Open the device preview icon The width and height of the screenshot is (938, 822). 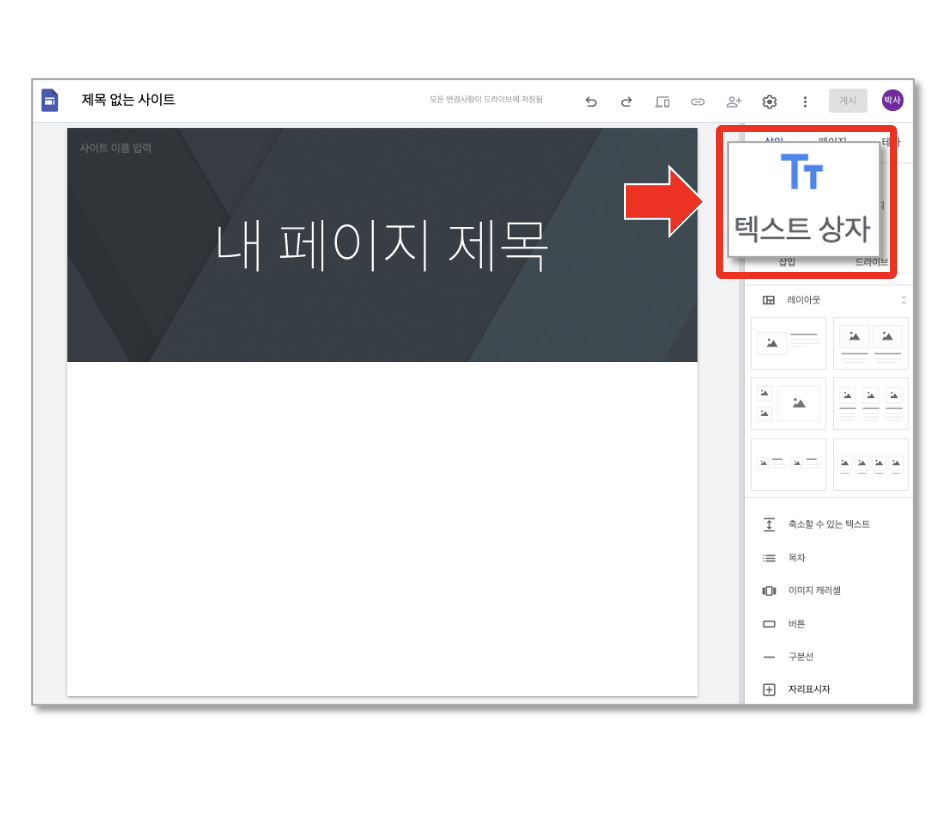pyautogui.click(x=662, y=102)
